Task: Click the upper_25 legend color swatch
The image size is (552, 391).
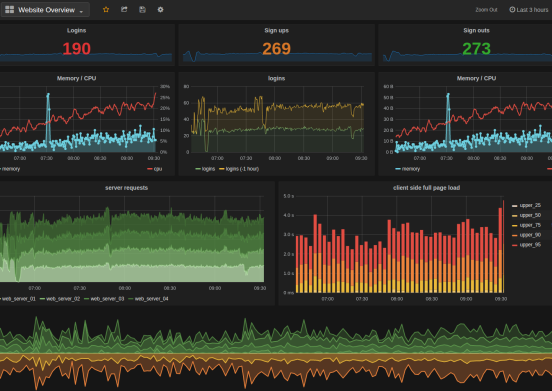Action: (x=514, y=206)
